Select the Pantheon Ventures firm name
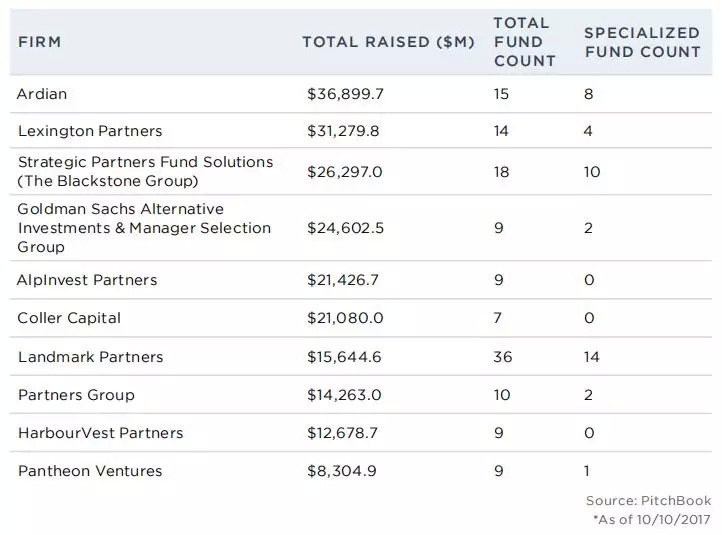Image resolution: width=722 pixels, height=535 pixels. pyautogui.click(x=89, y=471)
